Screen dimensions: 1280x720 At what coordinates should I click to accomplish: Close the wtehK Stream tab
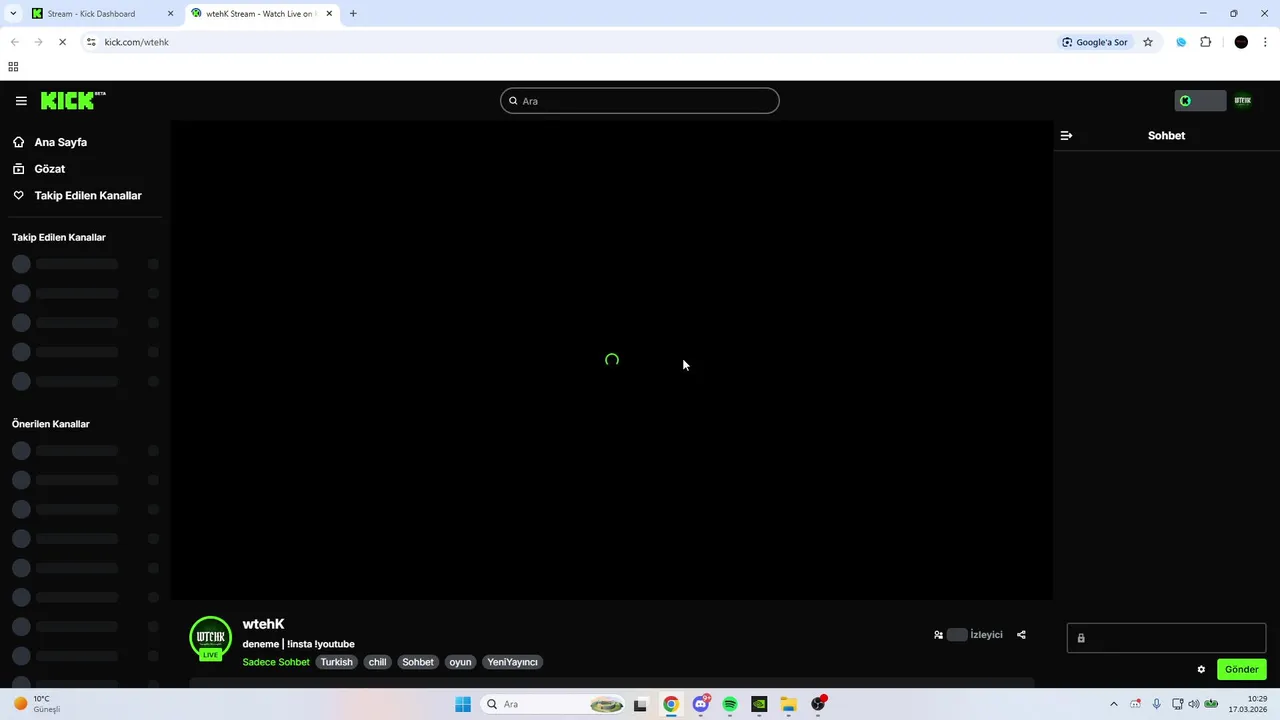click(329, 14)
